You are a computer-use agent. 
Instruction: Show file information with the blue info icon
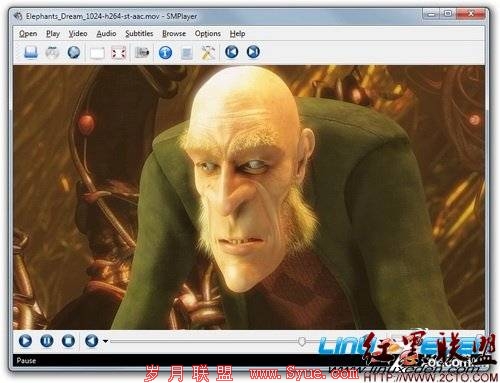(165, 52)
